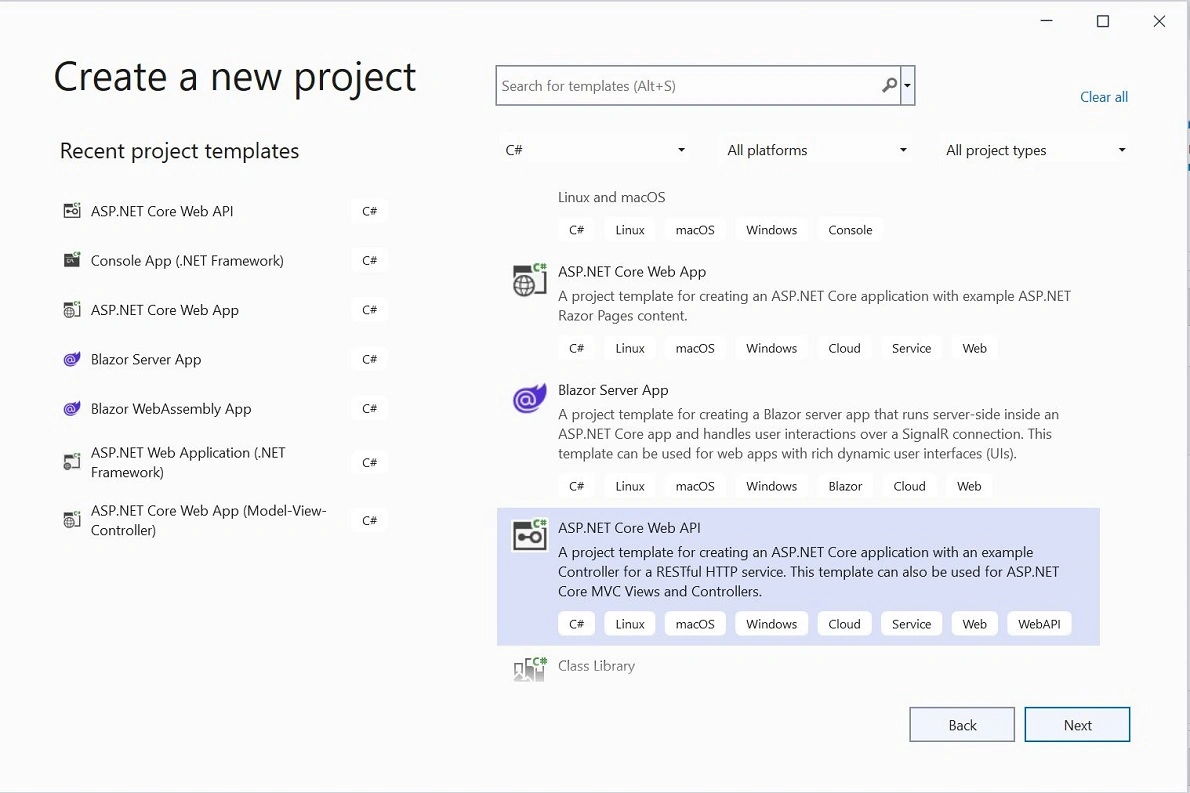
Task: Select Blazor WebAssembly App recent template
Action: coord(225,408)
